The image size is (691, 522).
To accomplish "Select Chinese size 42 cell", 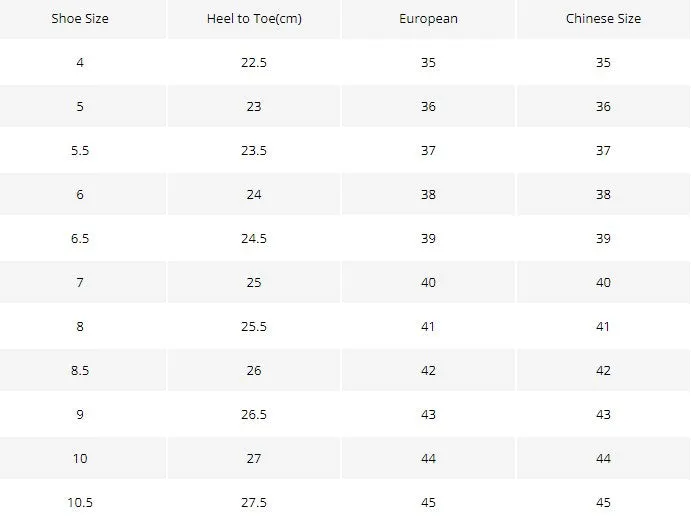I will pos(603,370).
